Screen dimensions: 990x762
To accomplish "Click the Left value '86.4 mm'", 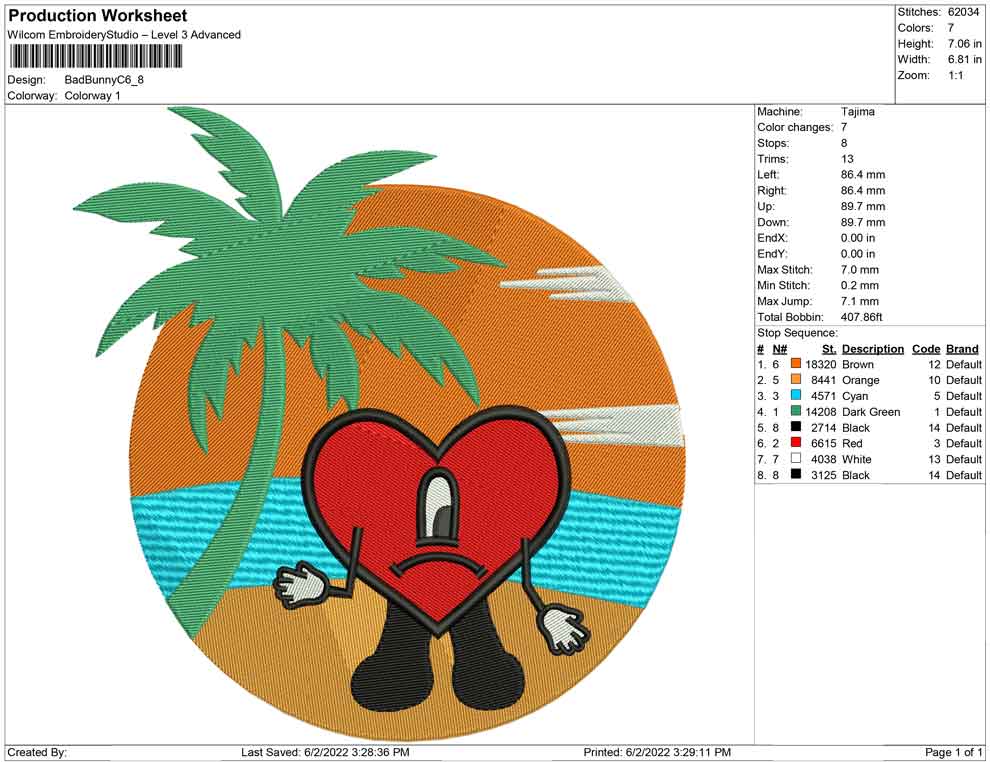I will coord(862,175).
